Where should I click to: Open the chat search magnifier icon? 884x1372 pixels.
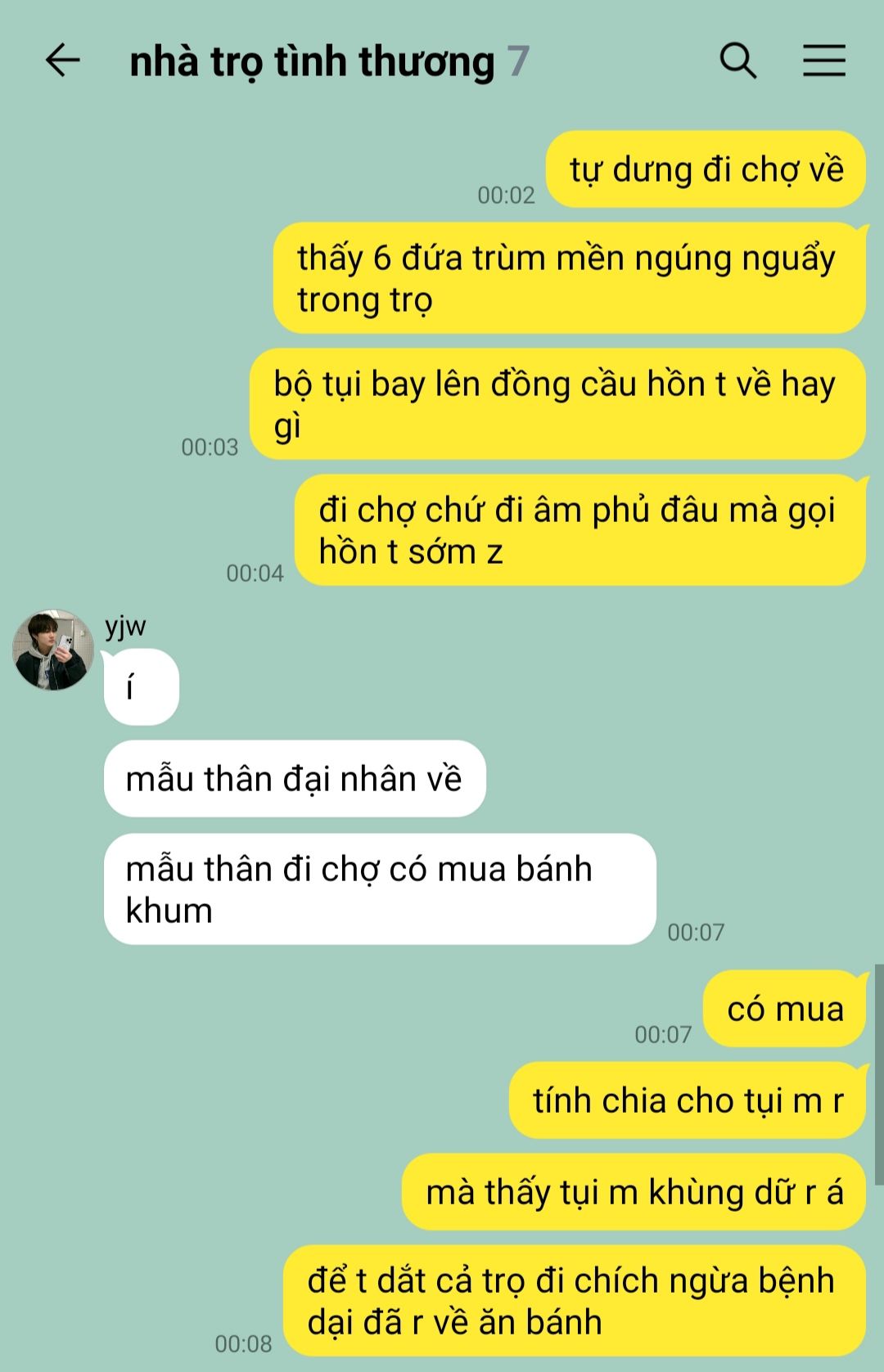pos(738,61)
